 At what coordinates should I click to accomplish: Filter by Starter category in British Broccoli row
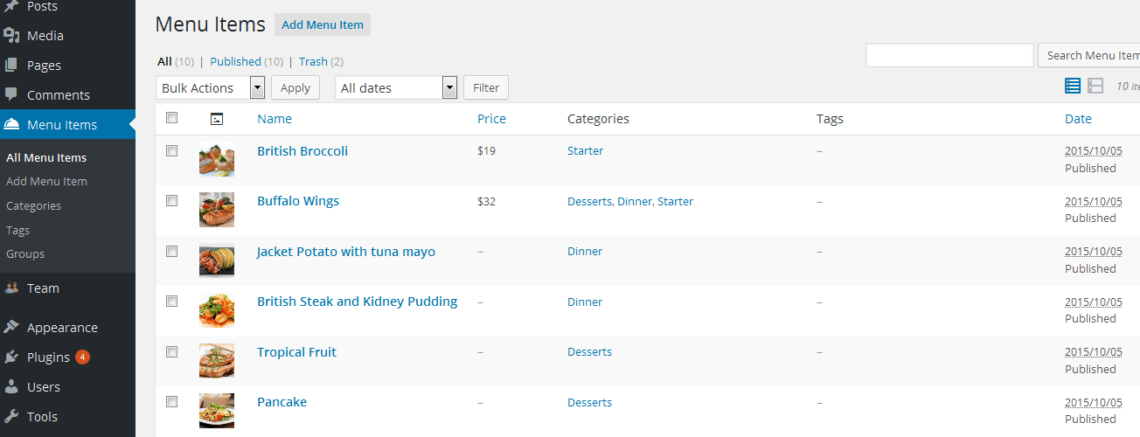click(x=585, y=151)
